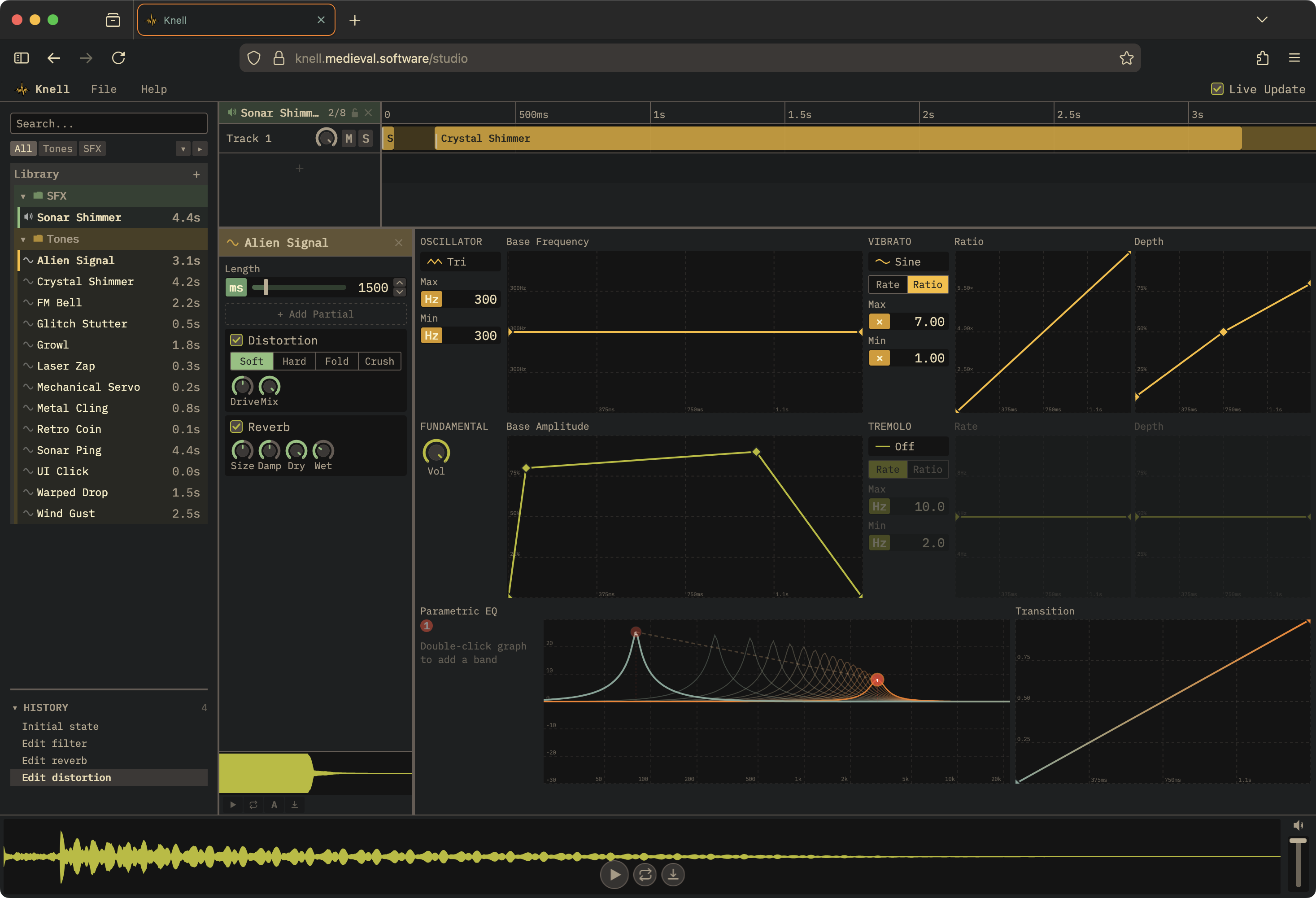Toggle loop in the bottom transport bar
This screenshot has width=1316, height=898.
click(645, 875)
